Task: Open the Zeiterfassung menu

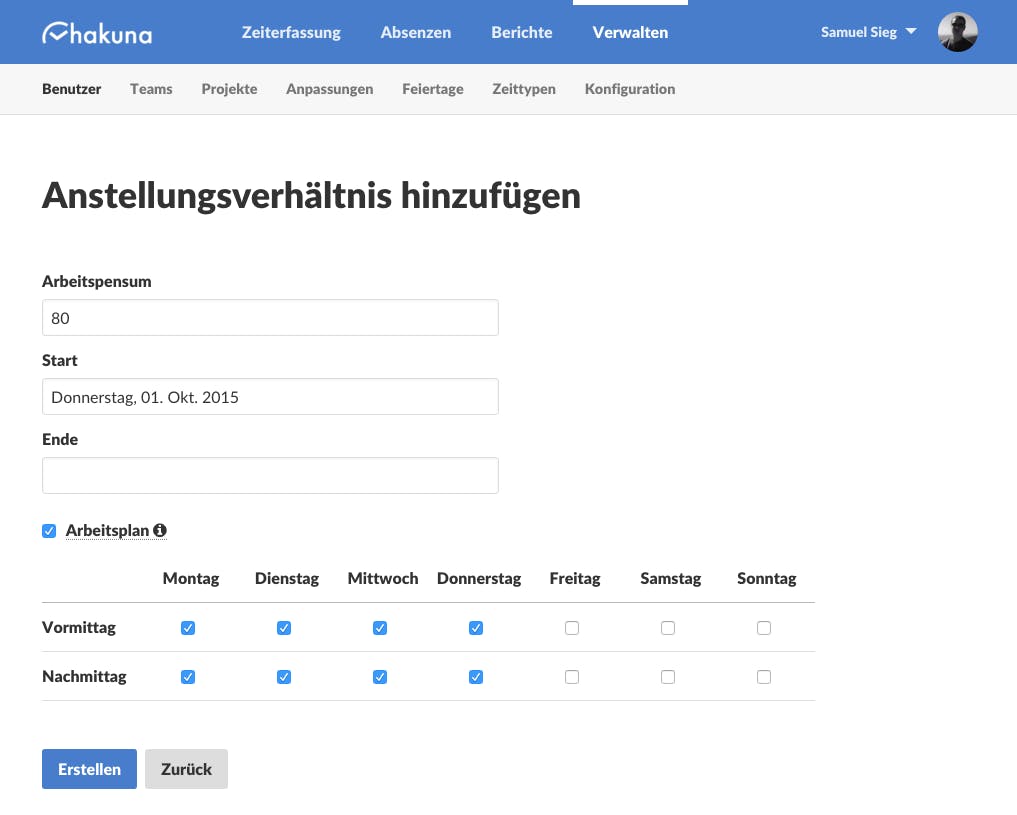Action: click(291, 32)
